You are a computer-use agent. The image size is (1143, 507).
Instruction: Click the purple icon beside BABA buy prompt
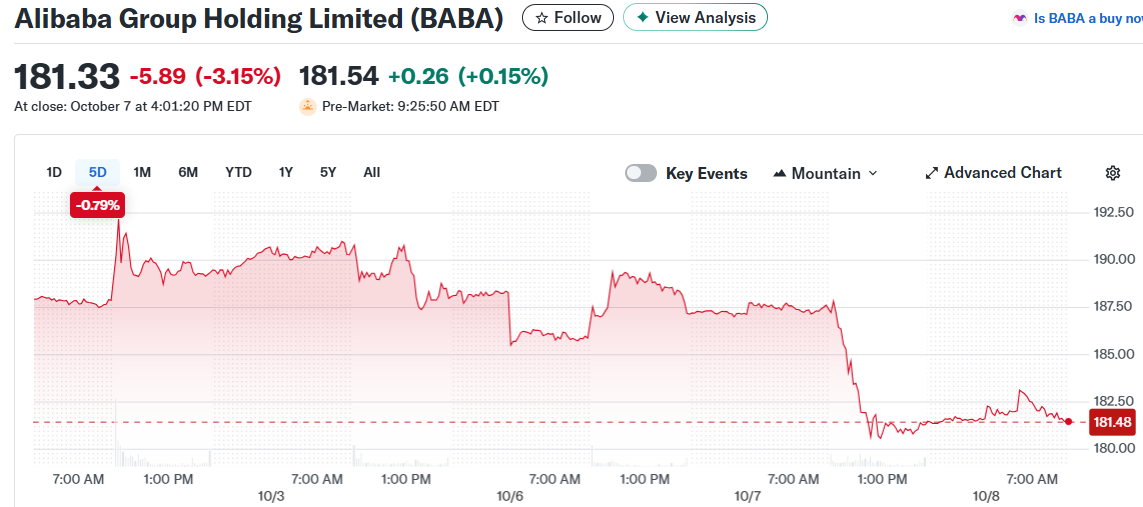[x=1020, y=18]
